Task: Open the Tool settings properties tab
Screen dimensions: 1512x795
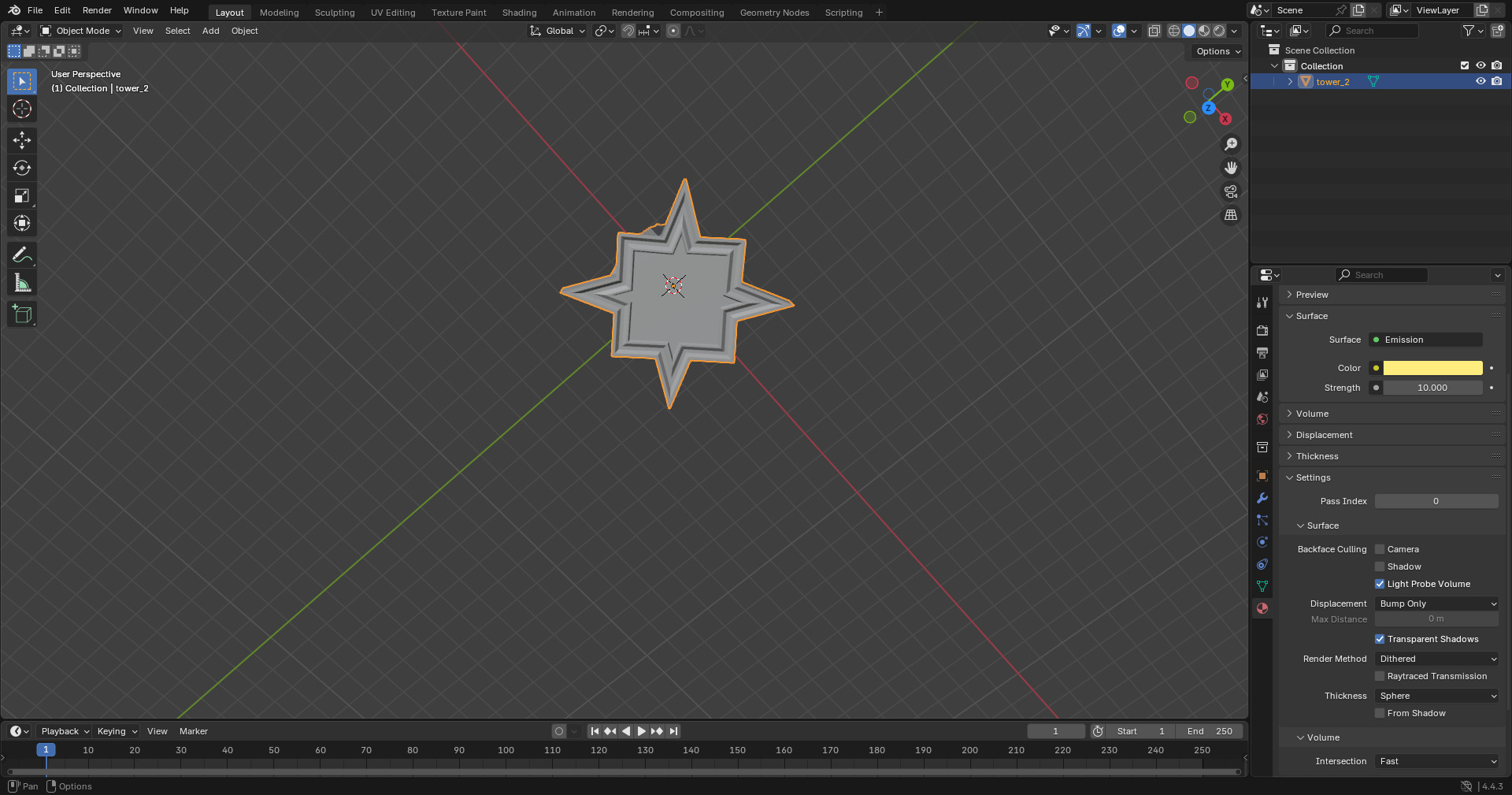Action: coord(1262,303)
